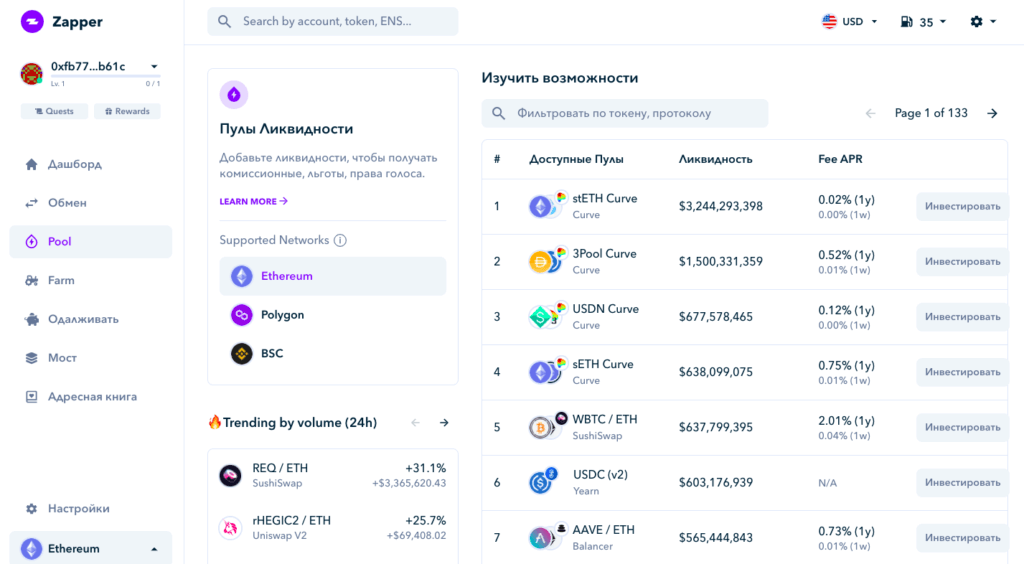Click the info icon beside Supported Networks

click(340, 240)
